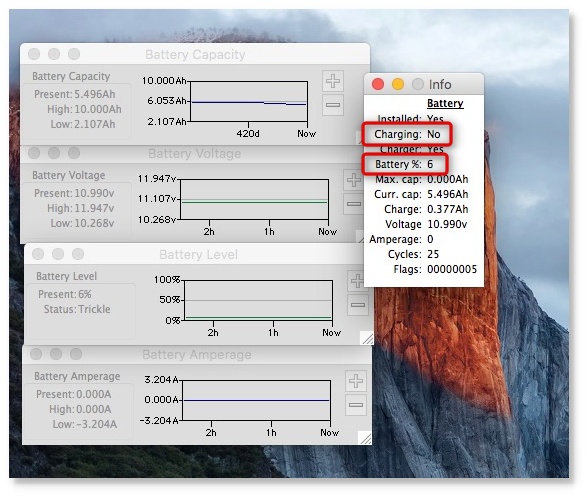Click minus zoom button in Battery Capacity

pos(333,105)
